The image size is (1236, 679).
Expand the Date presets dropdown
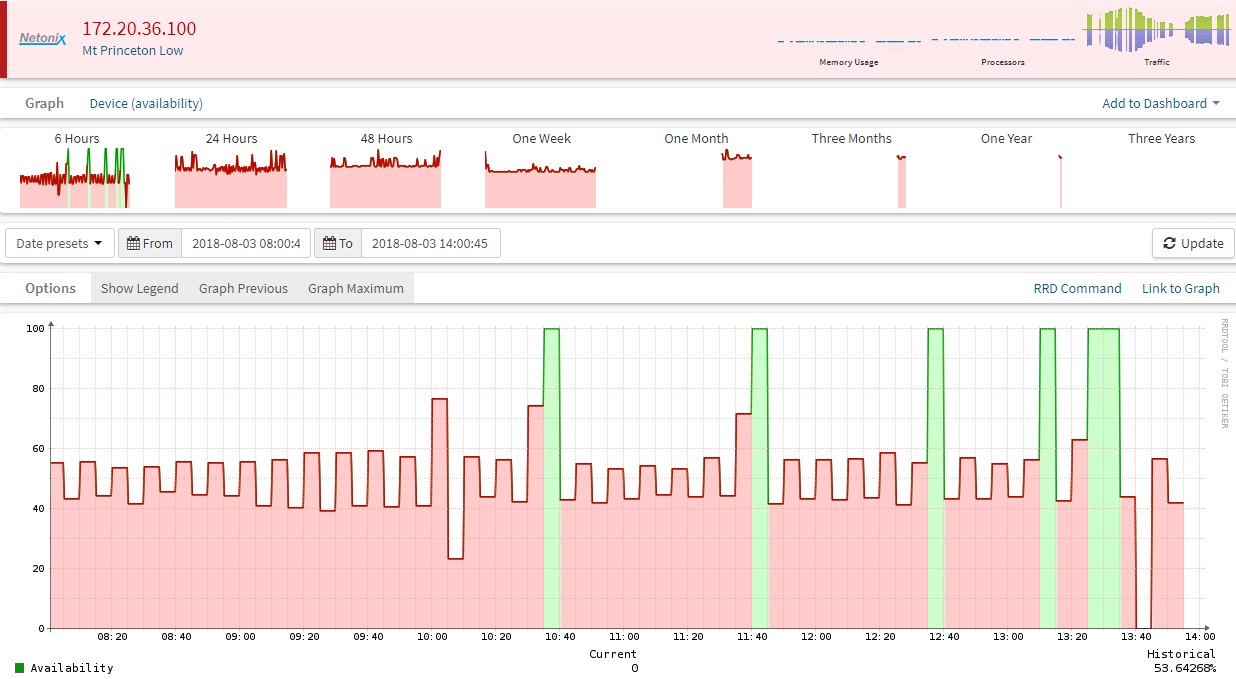[x=60, y=243]
